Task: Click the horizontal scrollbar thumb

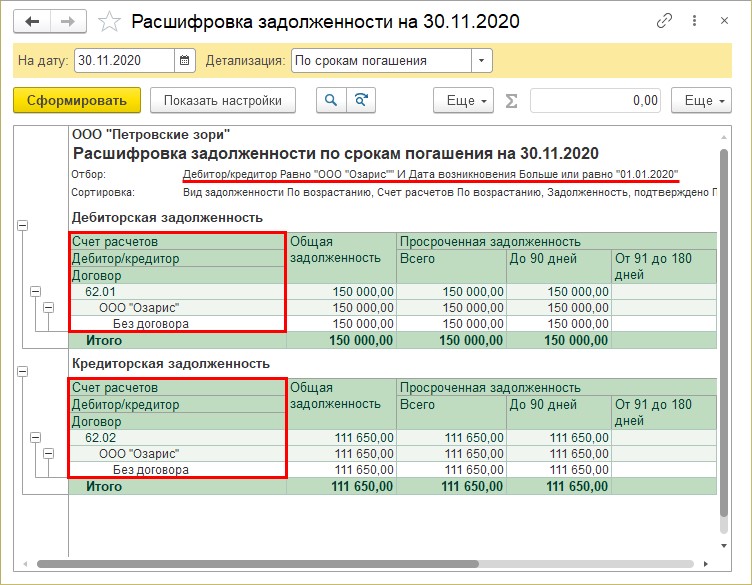Action: [x=258, y=564]
